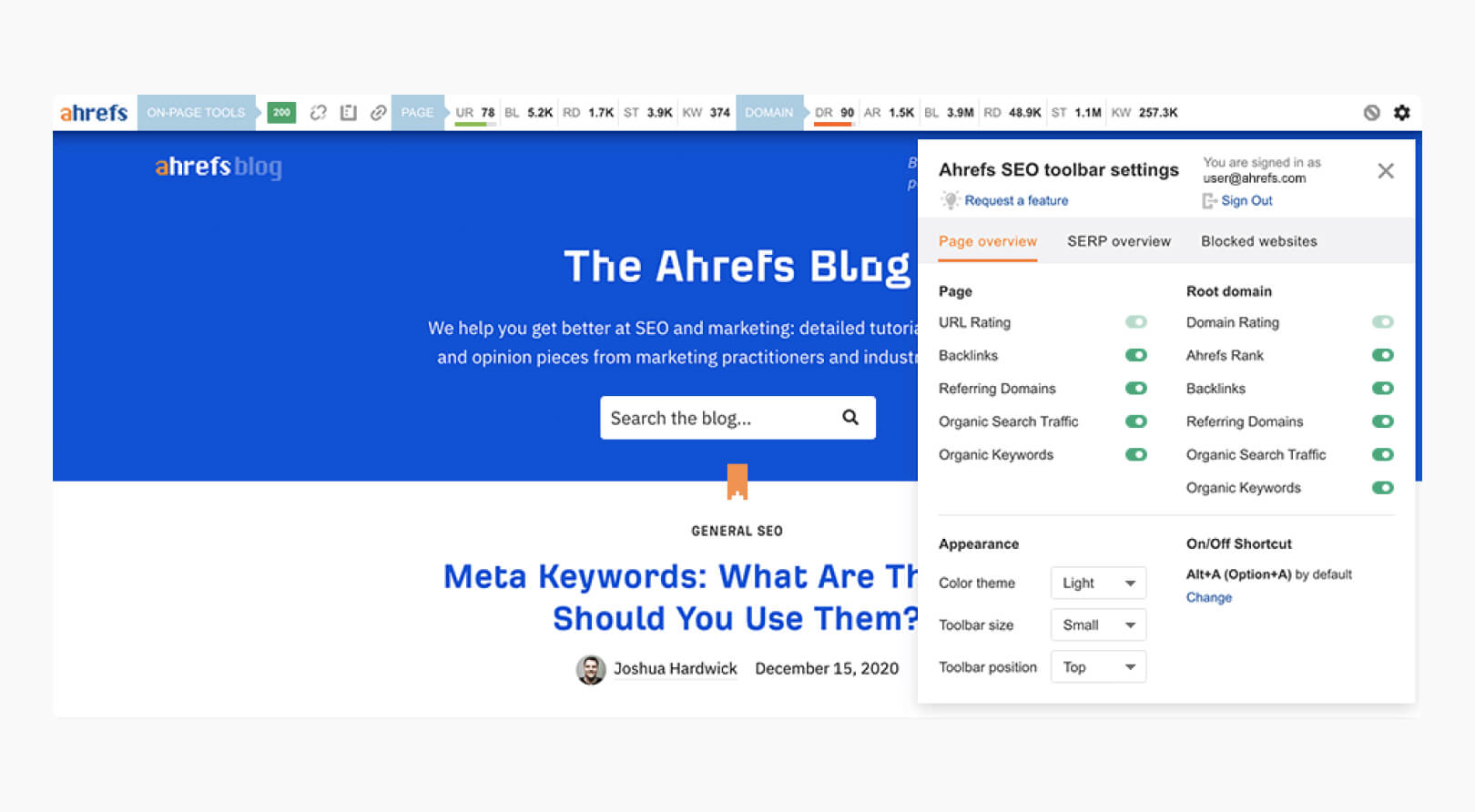
Task: Switch to the Blocked websites tab
Action: [1259, 241]
